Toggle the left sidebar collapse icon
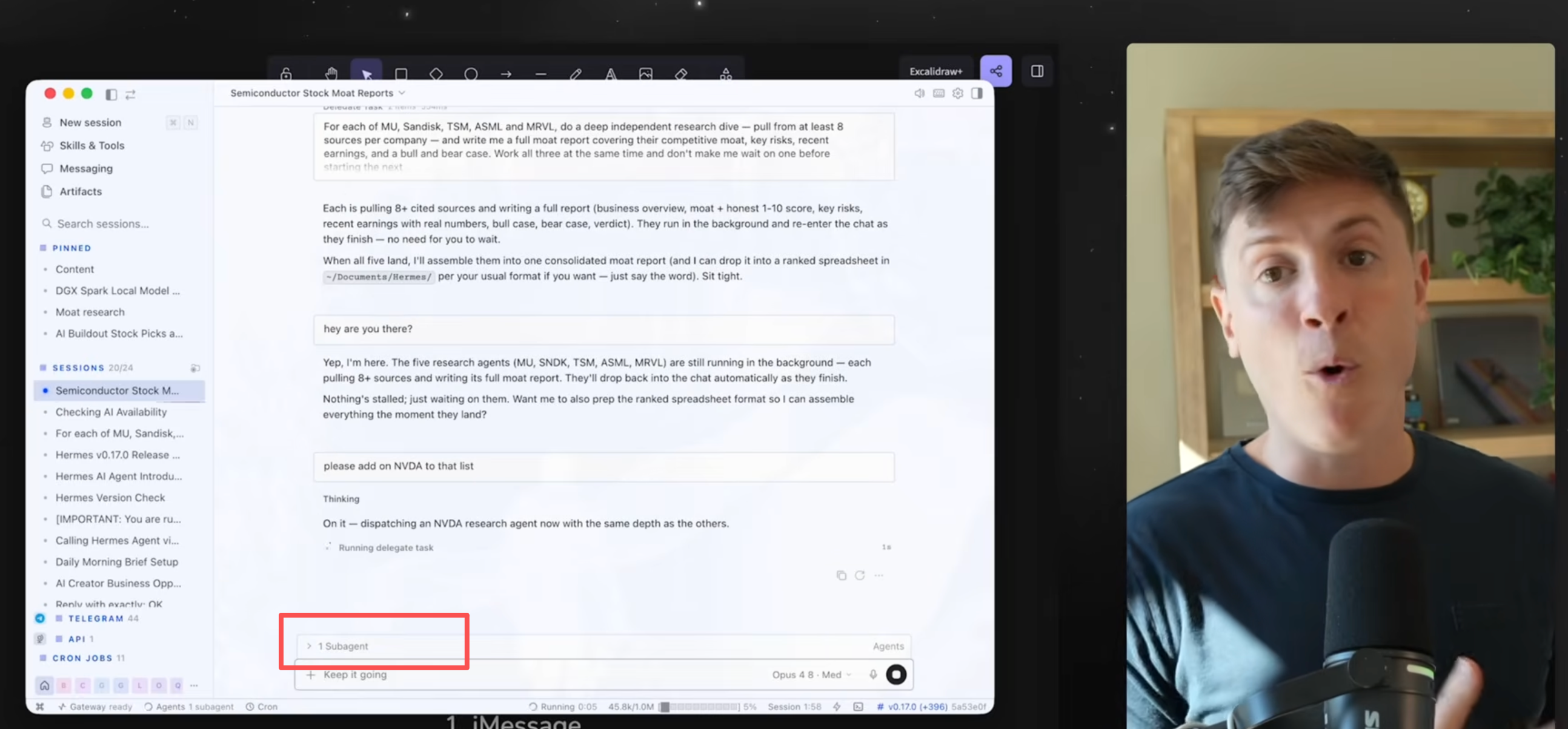The height and width of the screenshot is (729, 1568). tap(111, 94)
